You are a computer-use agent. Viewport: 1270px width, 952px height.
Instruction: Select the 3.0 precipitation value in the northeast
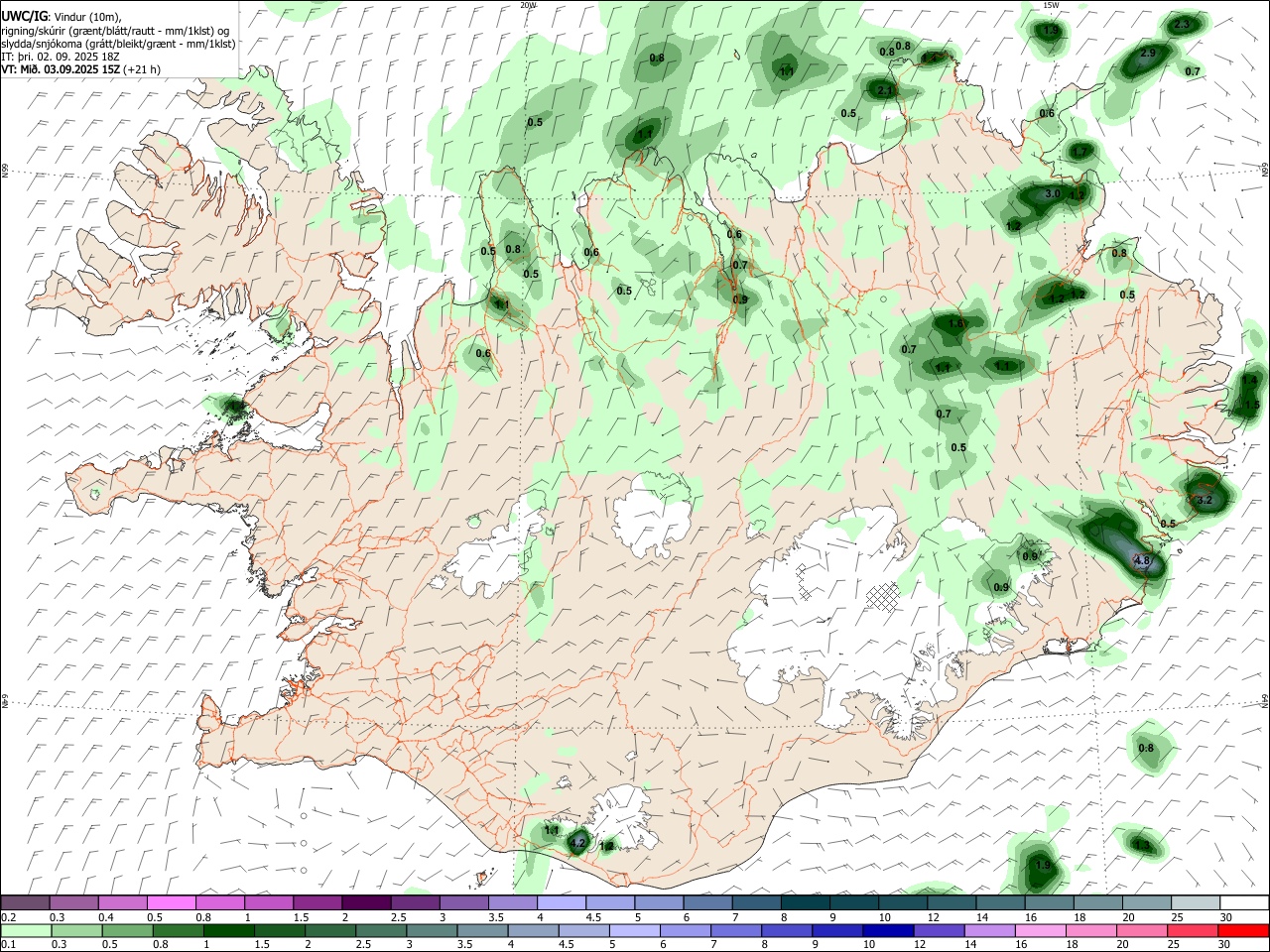[x=1053, y=193]
